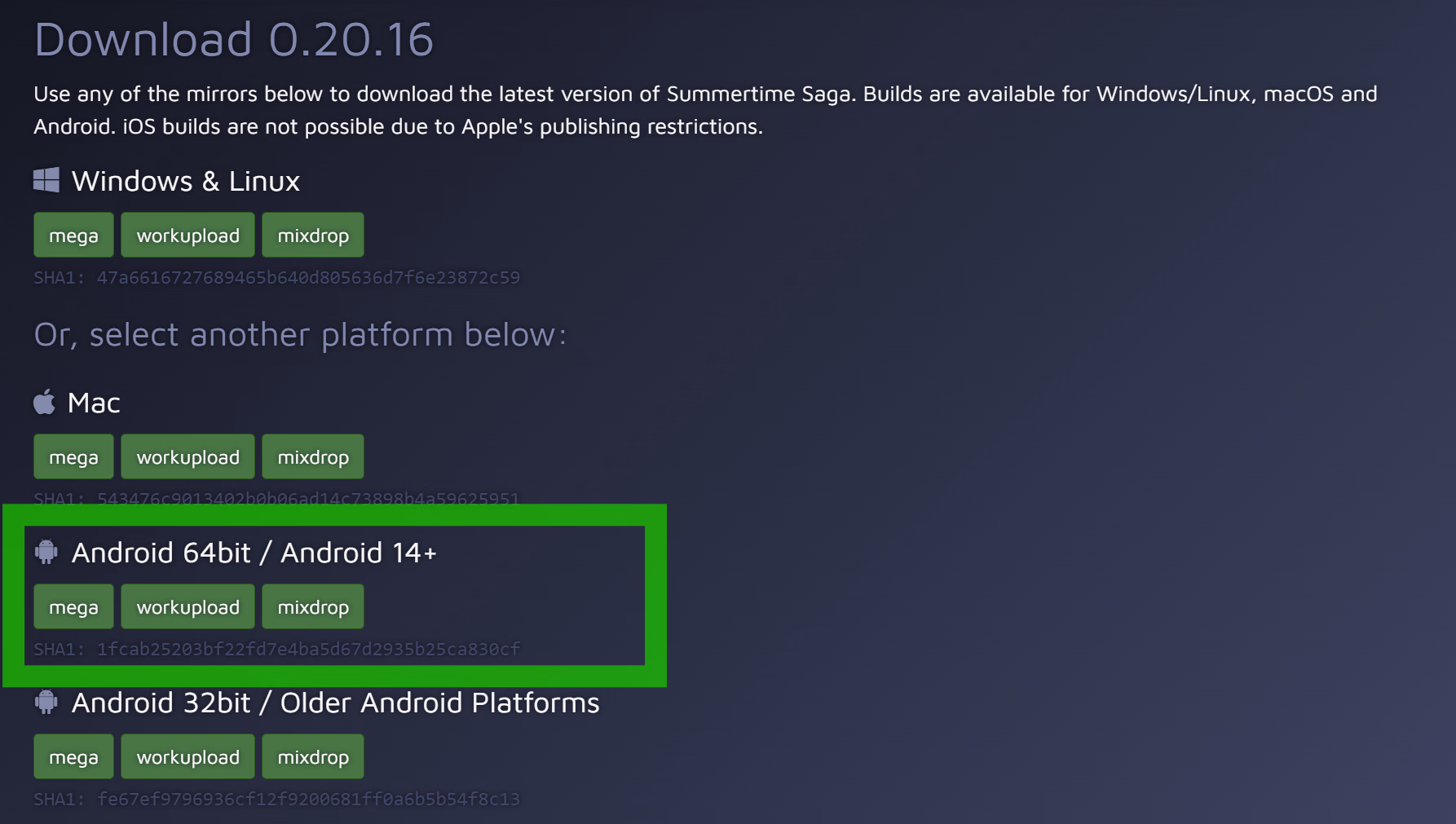Click the Android 64bit SHA1 hash text
The height and width of the screenshot is (824, 1456).
[307, 650]
